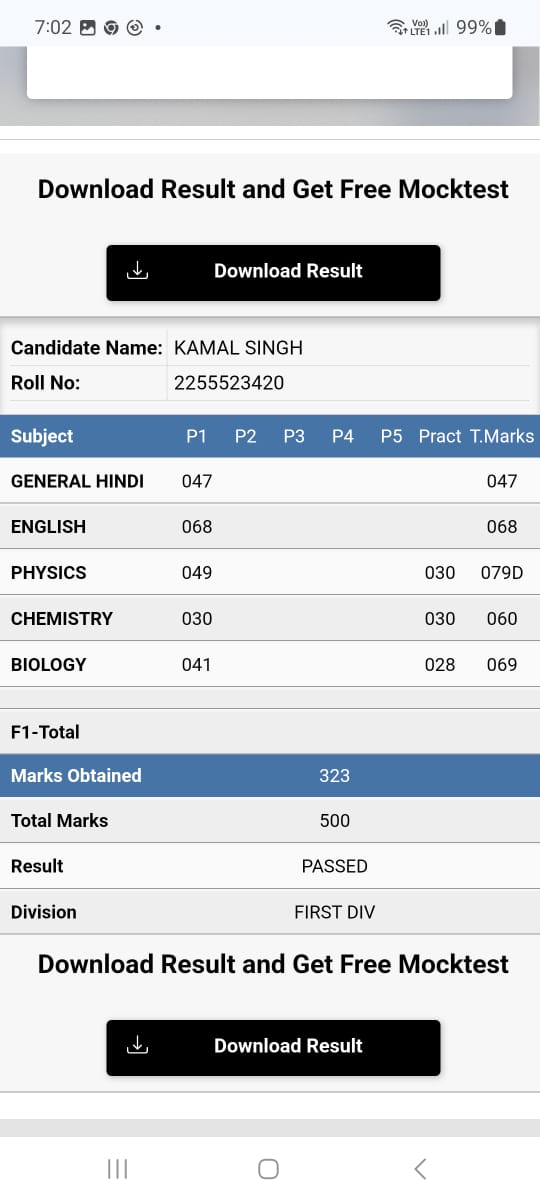
Task: Tap the T.Marks column header
Action: tap(502, 436)
